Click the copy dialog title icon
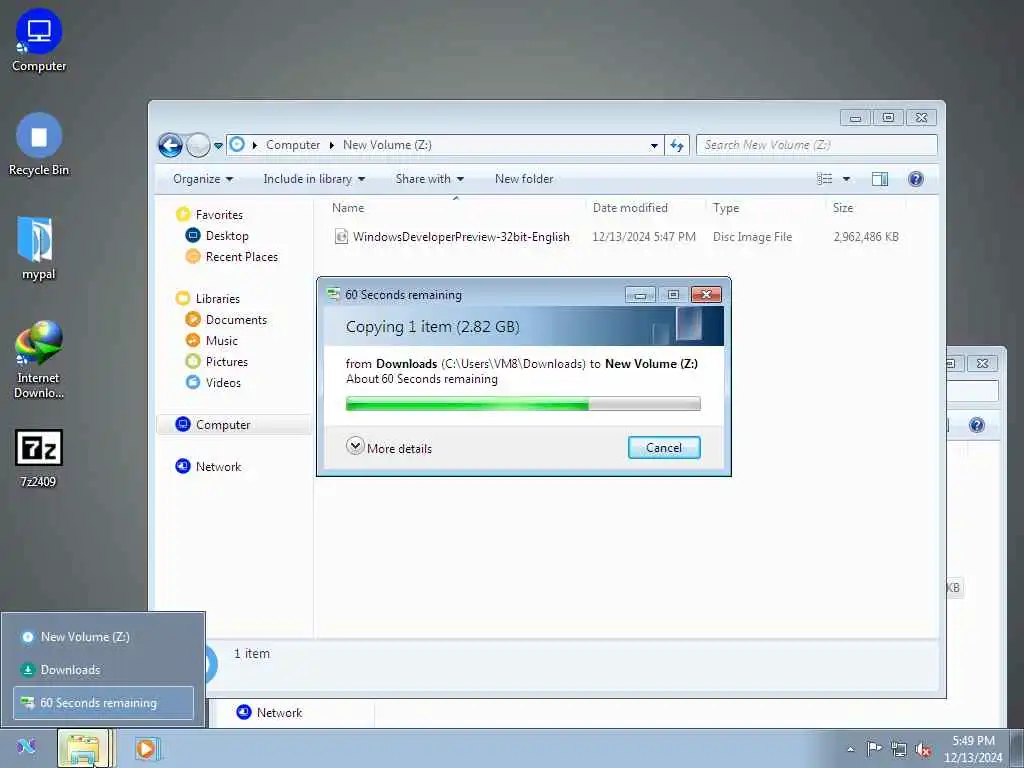 333,295
